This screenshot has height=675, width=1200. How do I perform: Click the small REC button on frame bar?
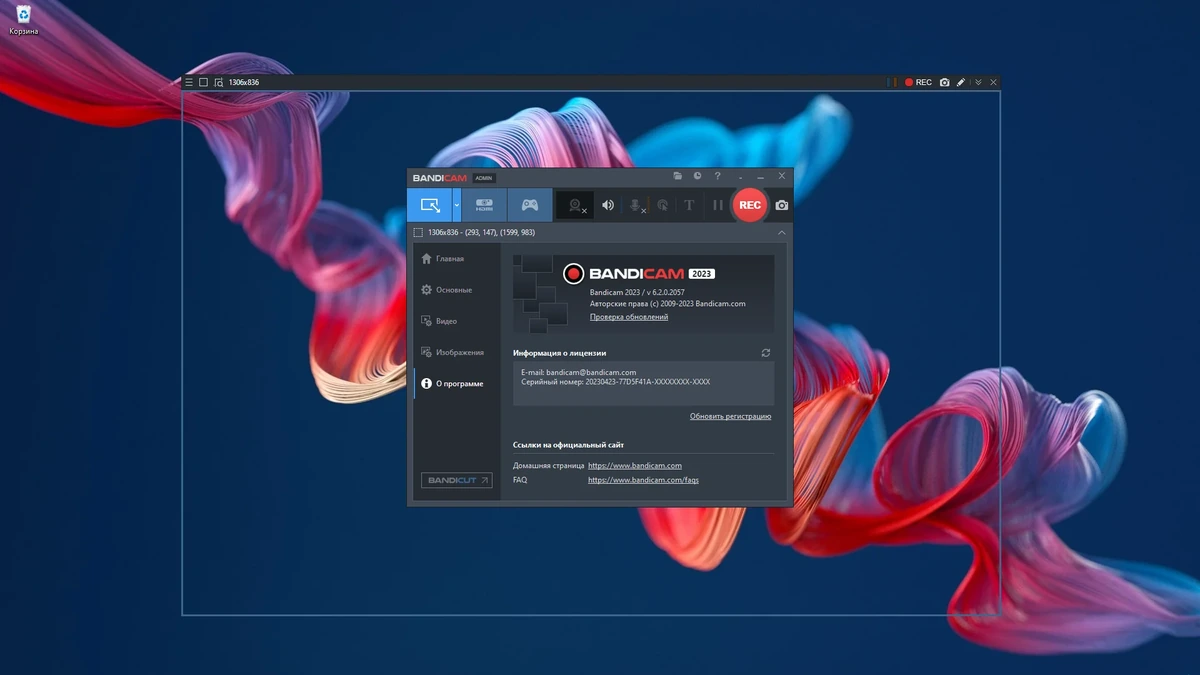coord(918,82)
